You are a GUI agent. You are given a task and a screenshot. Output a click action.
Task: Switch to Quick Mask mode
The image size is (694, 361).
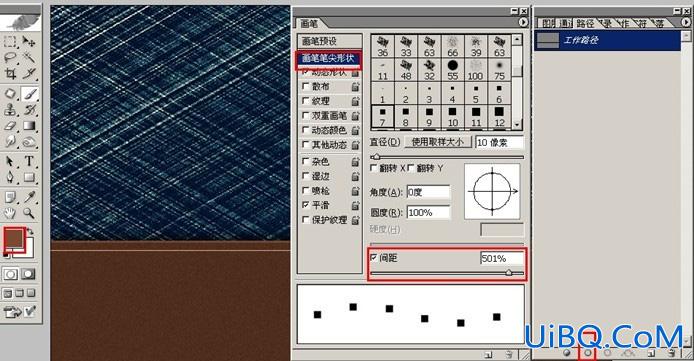click(28, 274)
